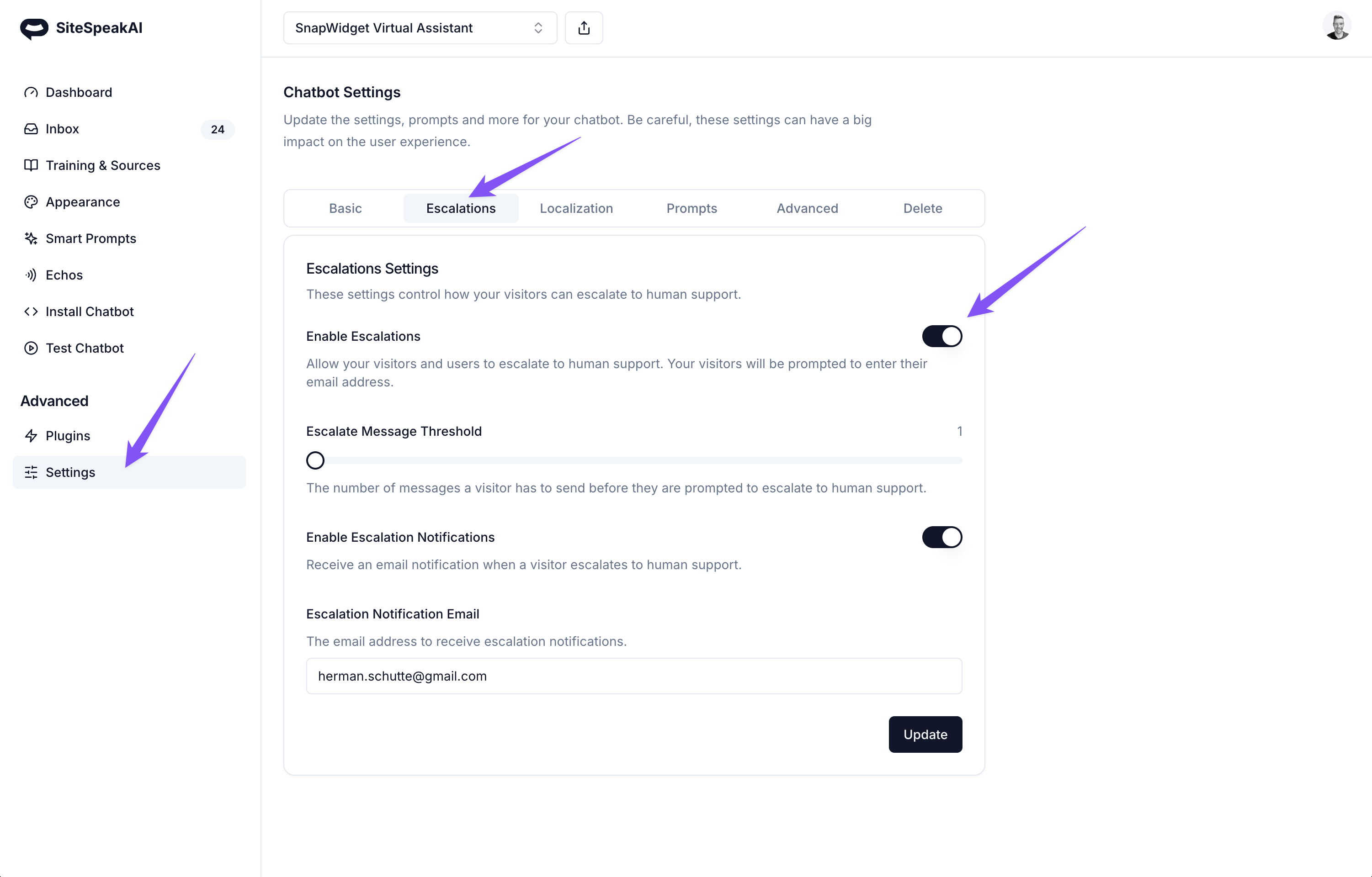Open Echos via the sound-wave icon
The width and height of the screenshot is (1372, 877).
(x=31, y=275)
